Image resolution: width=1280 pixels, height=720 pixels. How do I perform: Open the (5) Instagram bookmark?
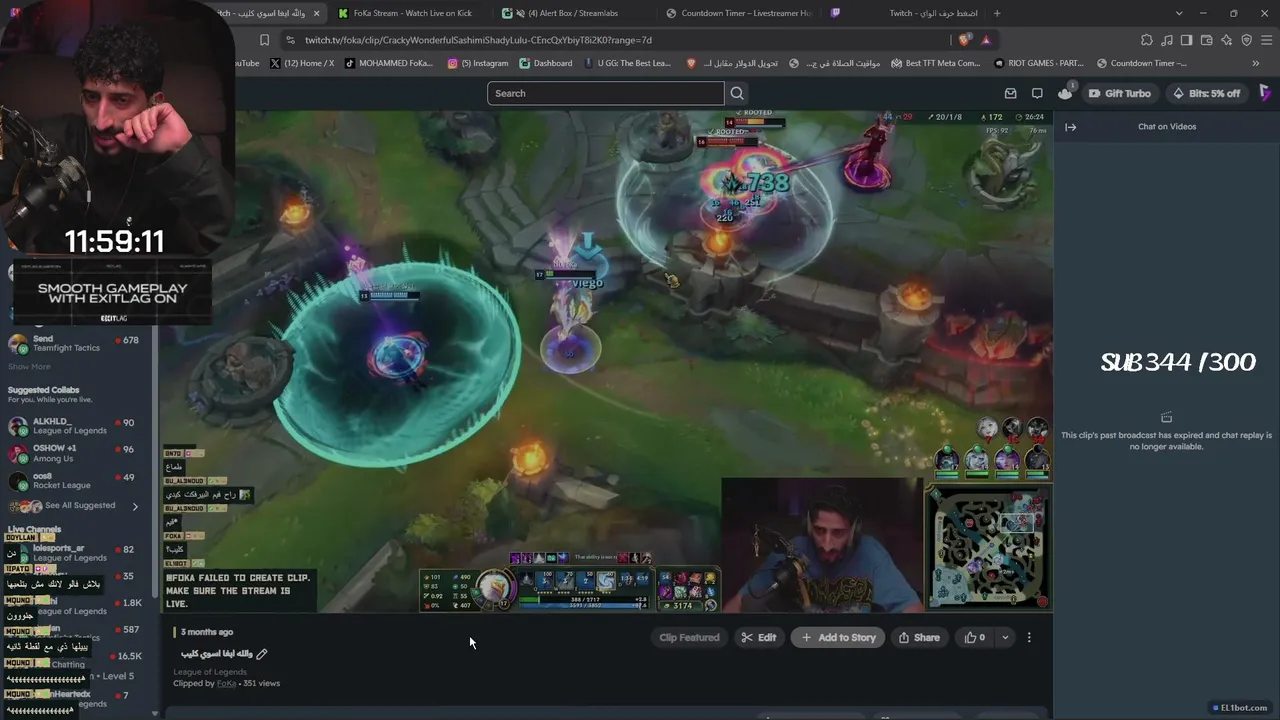tap(478, 63)
